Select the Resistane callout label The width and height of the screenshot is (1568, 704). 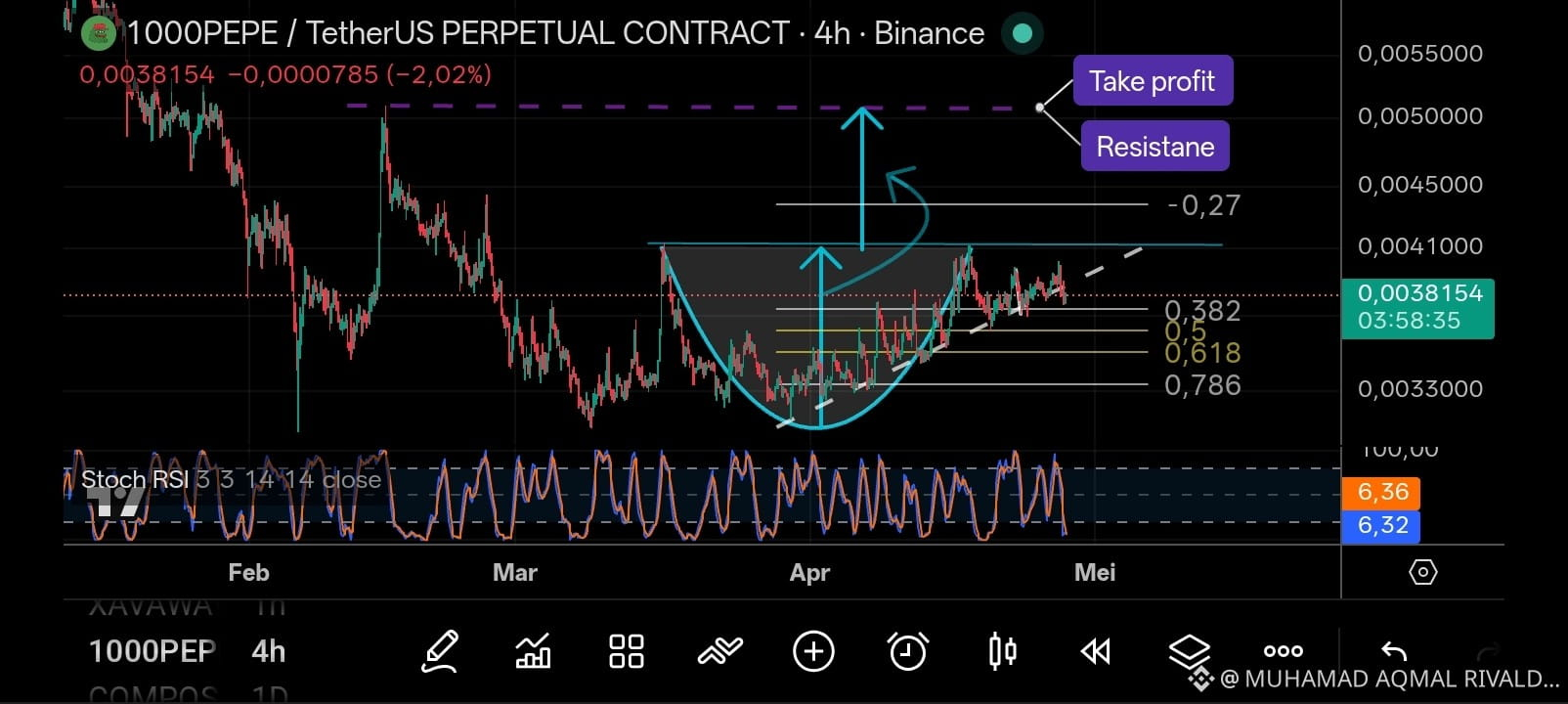[1155, 147]
